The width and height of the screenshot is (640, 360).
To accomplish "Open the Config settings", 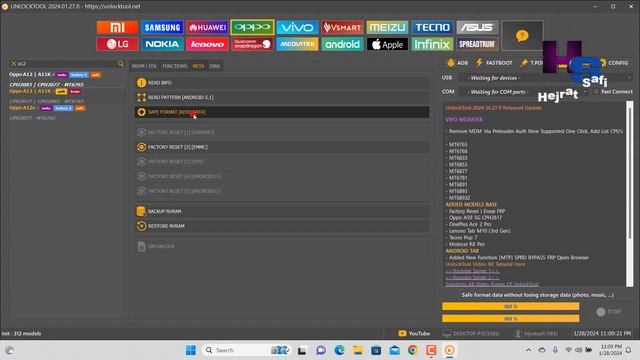I will [614, 63].
